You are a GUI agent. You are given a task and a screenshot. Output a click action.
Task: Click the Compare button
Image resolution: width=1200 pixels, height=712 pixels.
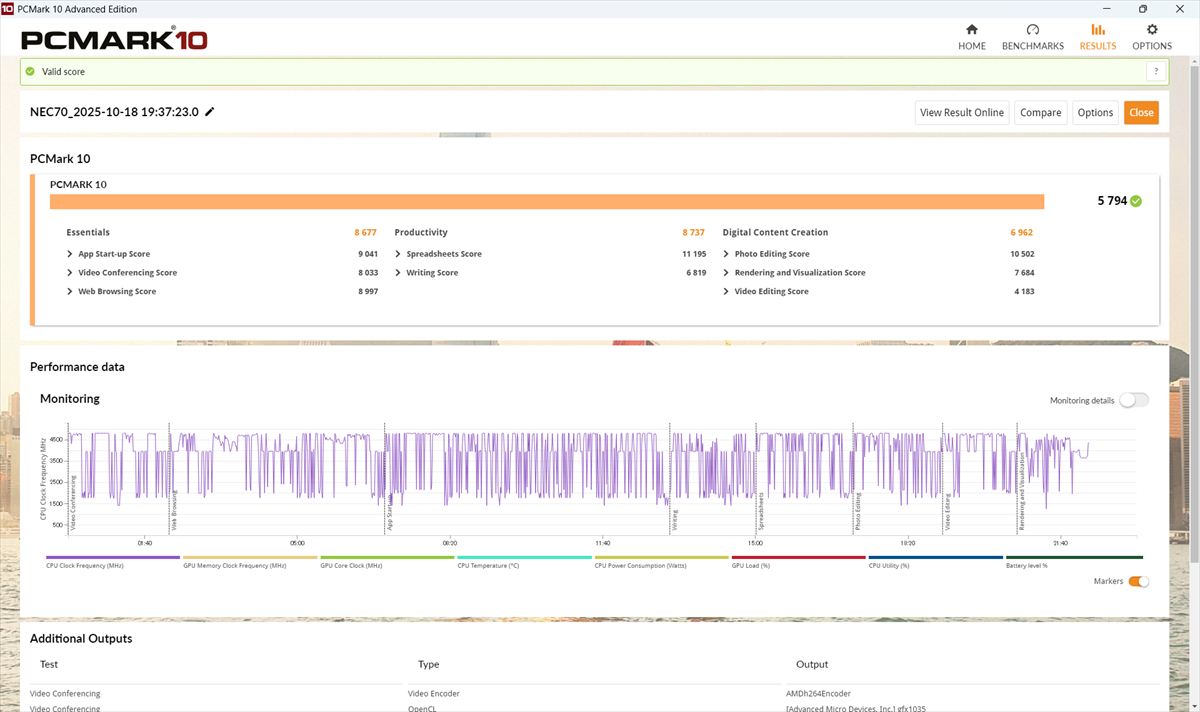(1040, 113)
